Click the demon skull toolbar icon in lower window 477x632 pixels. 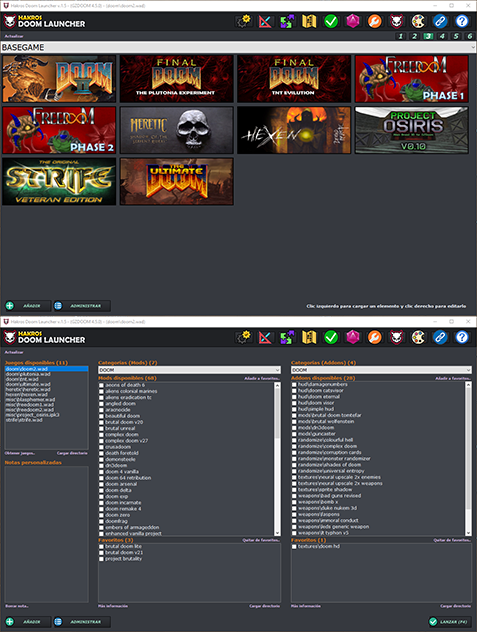396,337
